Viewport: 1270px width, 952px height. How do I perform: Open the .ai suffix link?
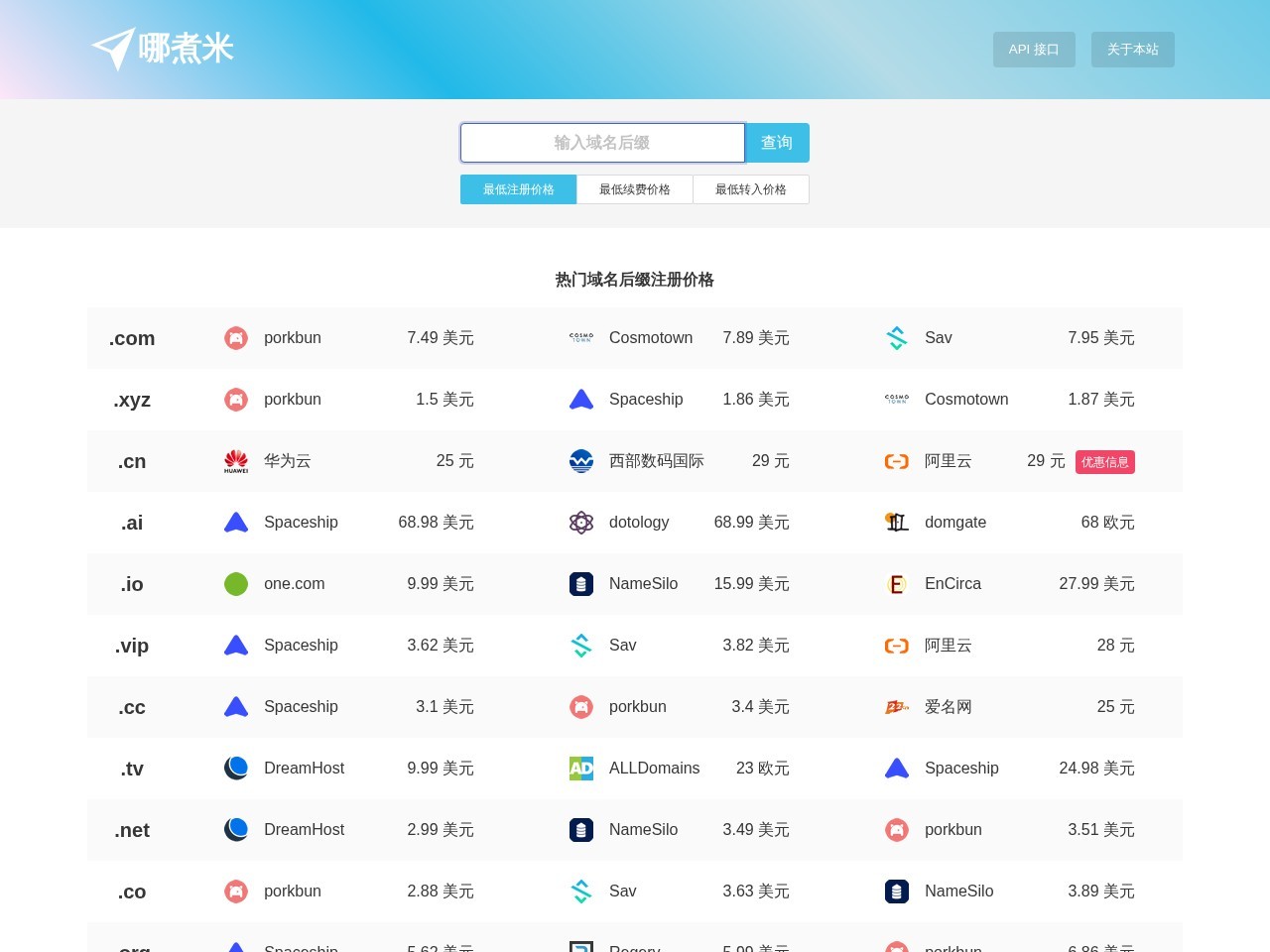pyautogui.click(x=132, y=523)
